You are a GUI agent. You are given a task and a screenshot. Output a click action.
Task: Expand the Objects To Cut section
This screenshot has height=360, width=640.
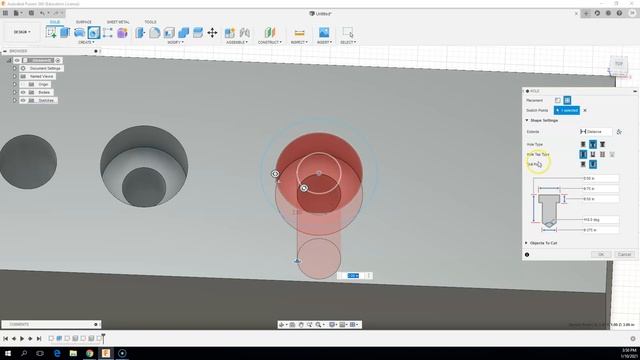point(527,243)
